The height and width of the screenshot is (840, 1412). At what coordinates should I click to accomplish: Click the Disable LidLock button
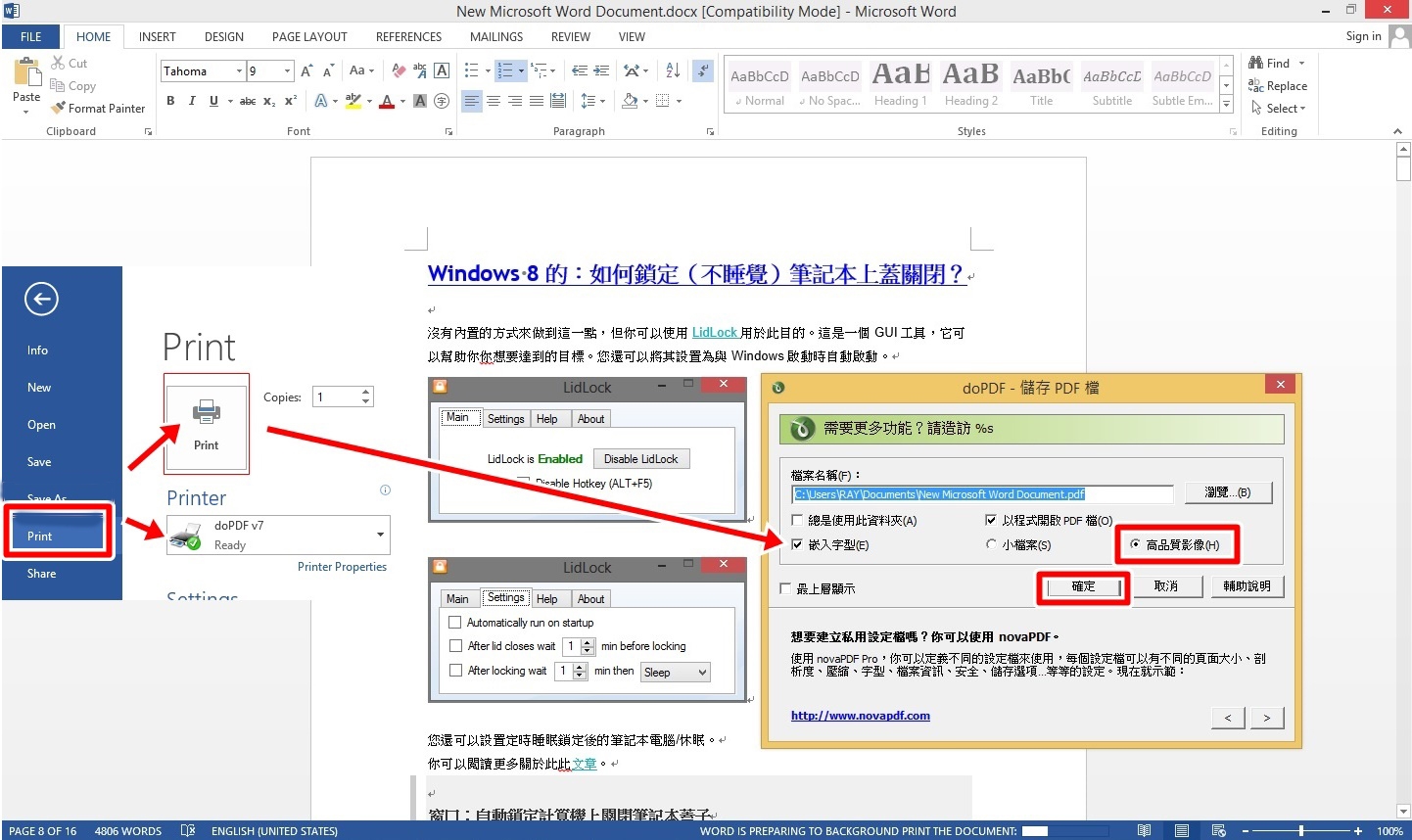(640, 459)
